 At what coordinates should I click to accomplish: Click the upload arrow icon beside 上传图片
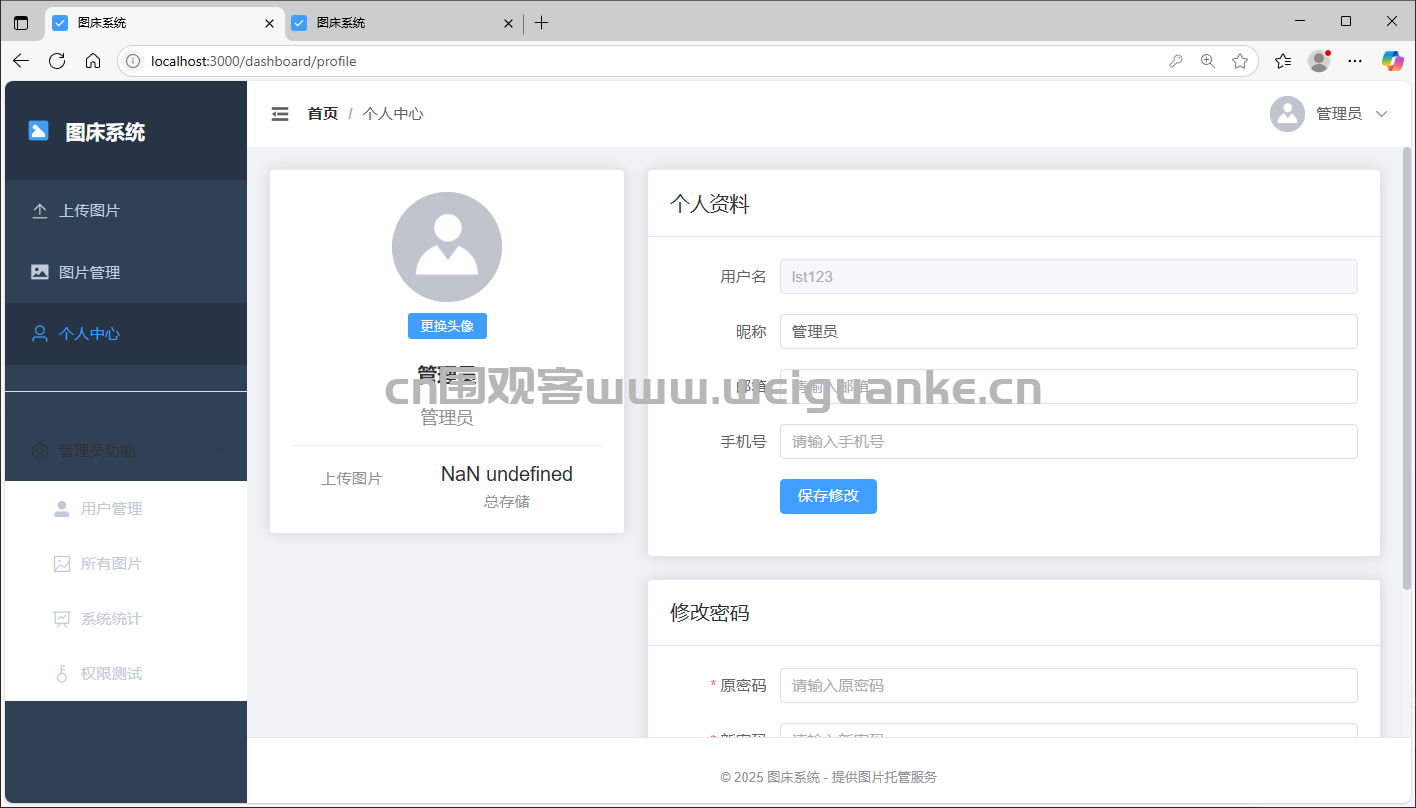coord(40,211)
